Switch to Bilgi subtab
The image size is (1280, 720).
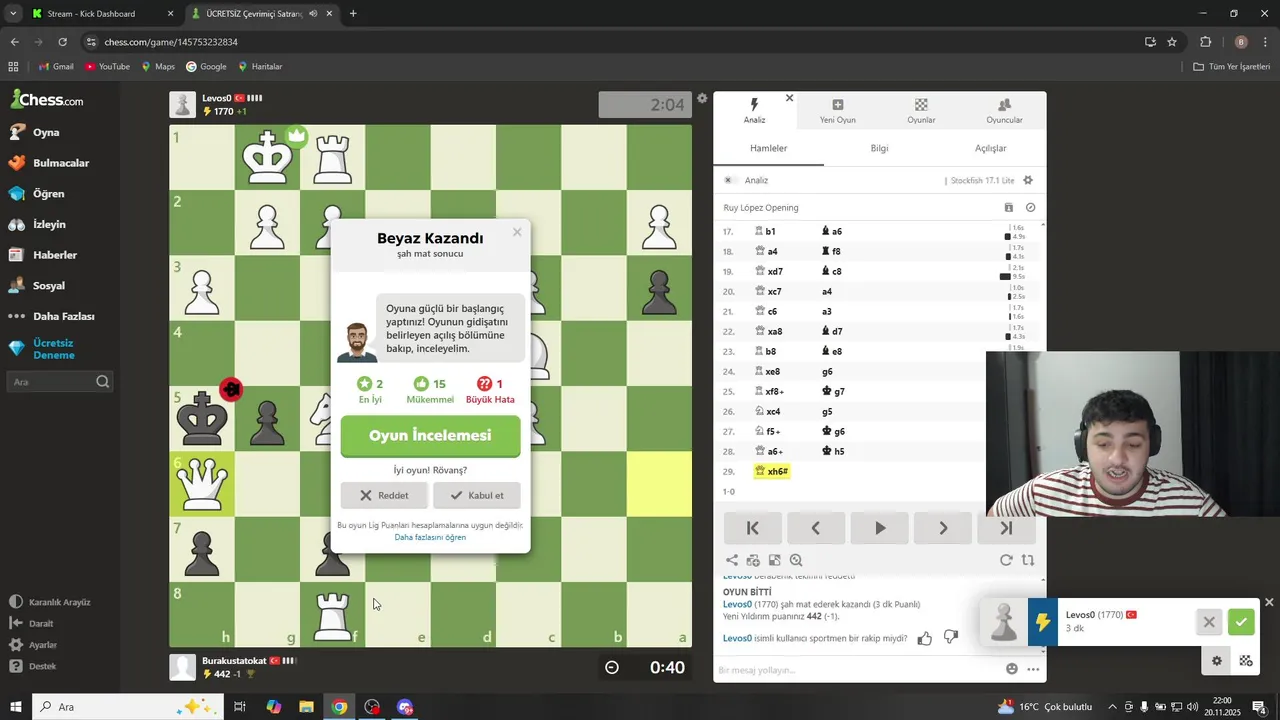tap(879, 148)
